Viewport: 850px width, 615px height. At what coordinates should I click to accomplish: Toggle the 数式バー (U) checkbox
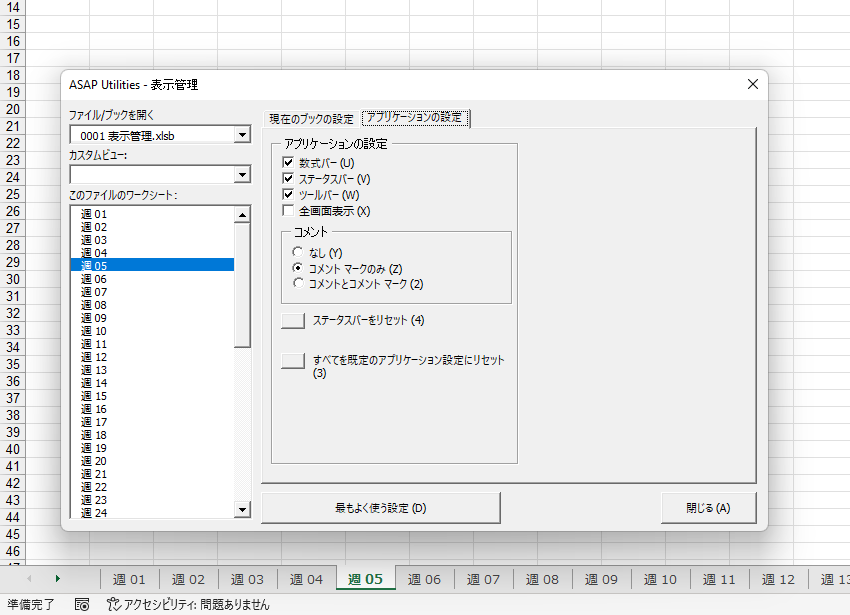tap(288, 163)
